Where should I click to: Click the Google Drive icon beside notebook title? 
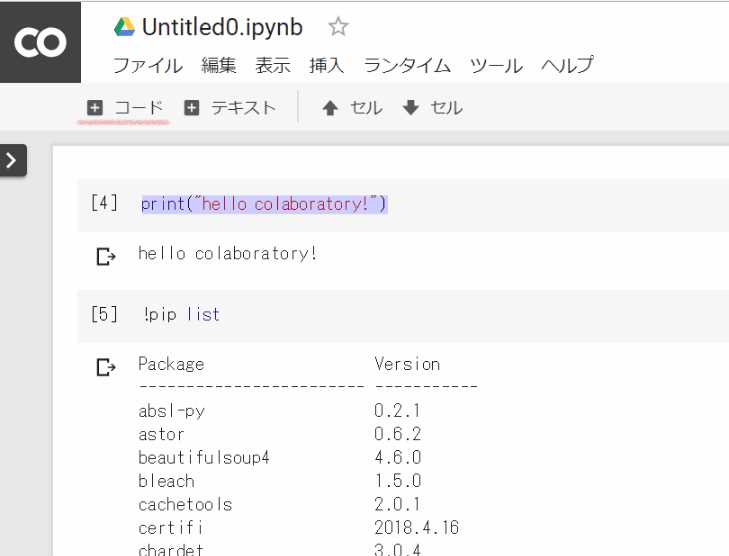pos(124,27)
